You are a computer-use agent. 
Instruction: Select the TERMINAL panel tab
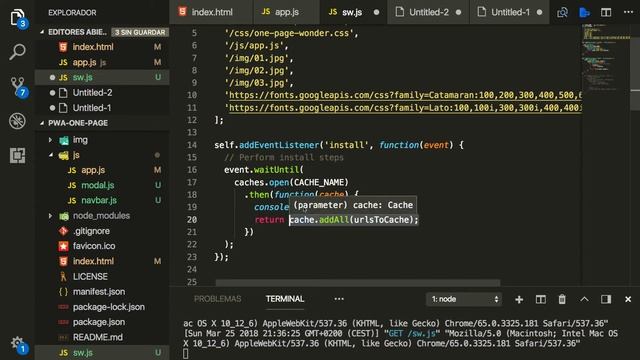[285, 299]
